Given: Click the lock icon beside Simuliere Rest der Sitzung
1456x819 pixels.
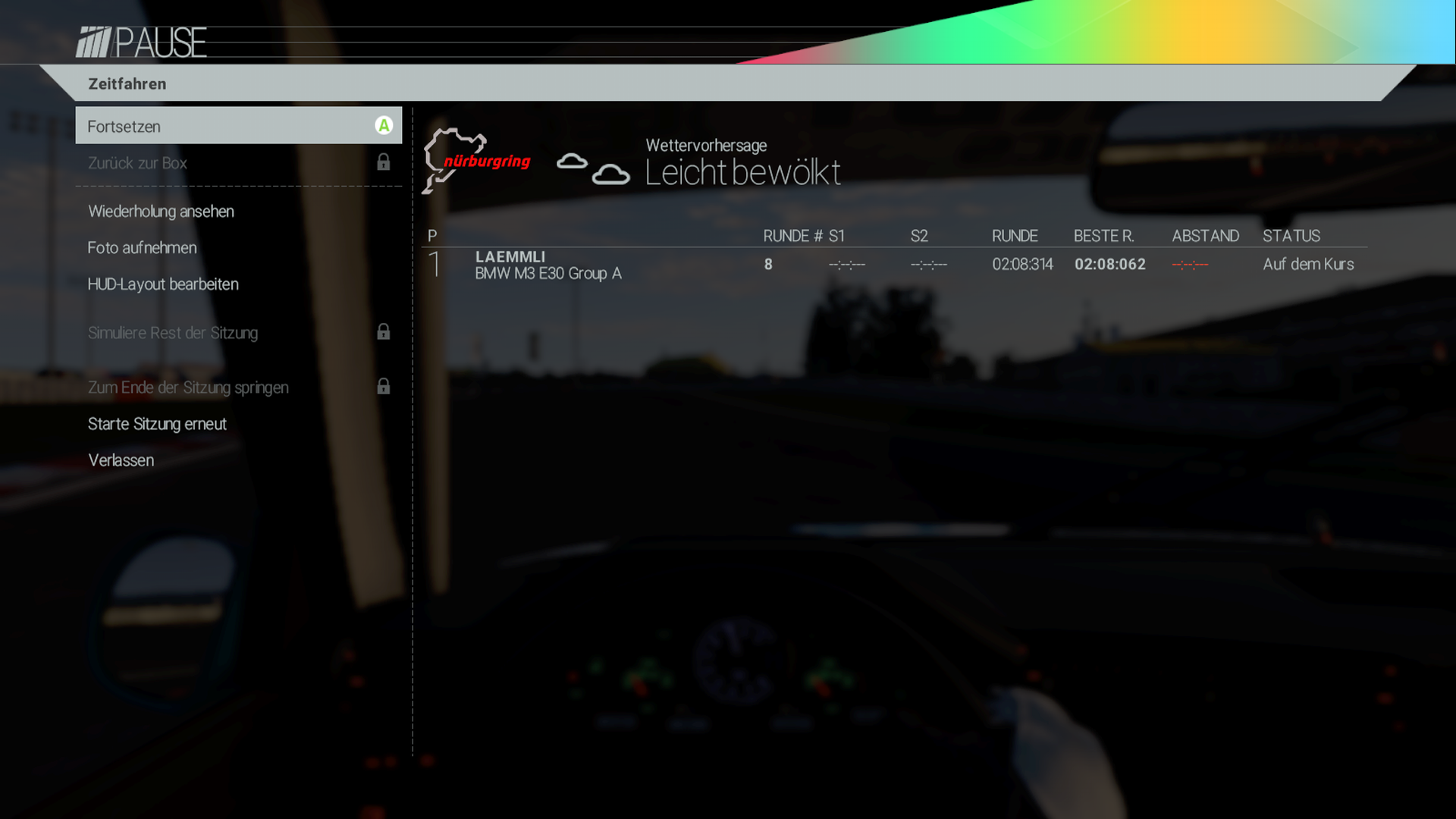Looking at the screenshot, I should tap(384, 332).
